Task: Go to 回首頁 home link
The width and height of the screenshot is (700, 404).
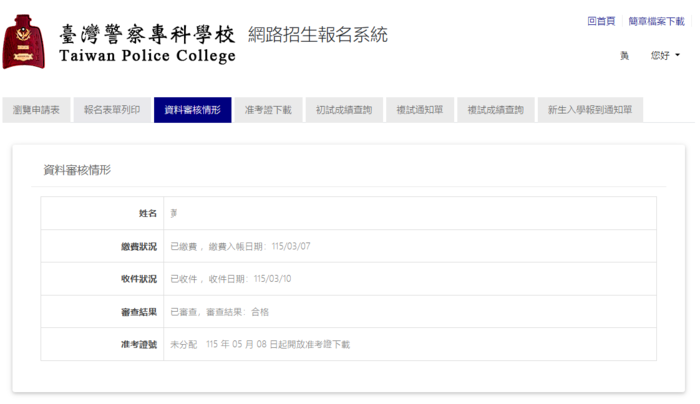Action: click(601, 21)
